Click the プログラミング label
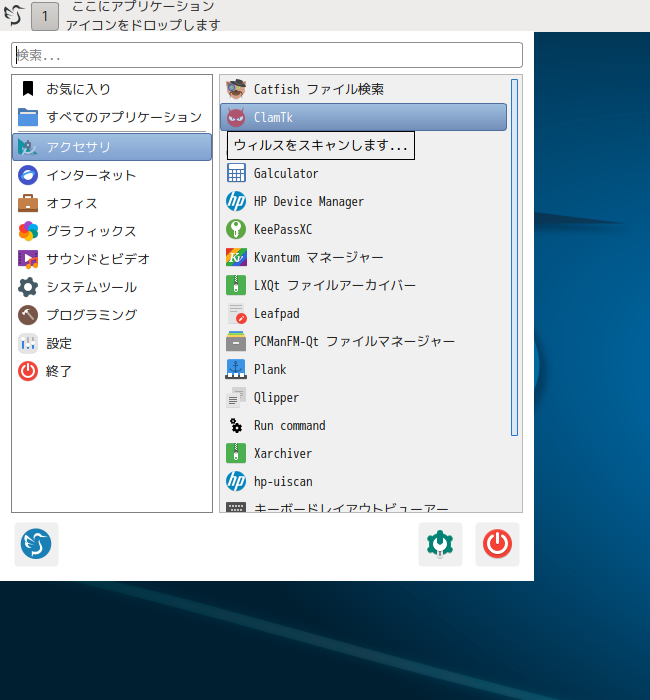Screen dimensions: 650x700 [x=92, y=315]
